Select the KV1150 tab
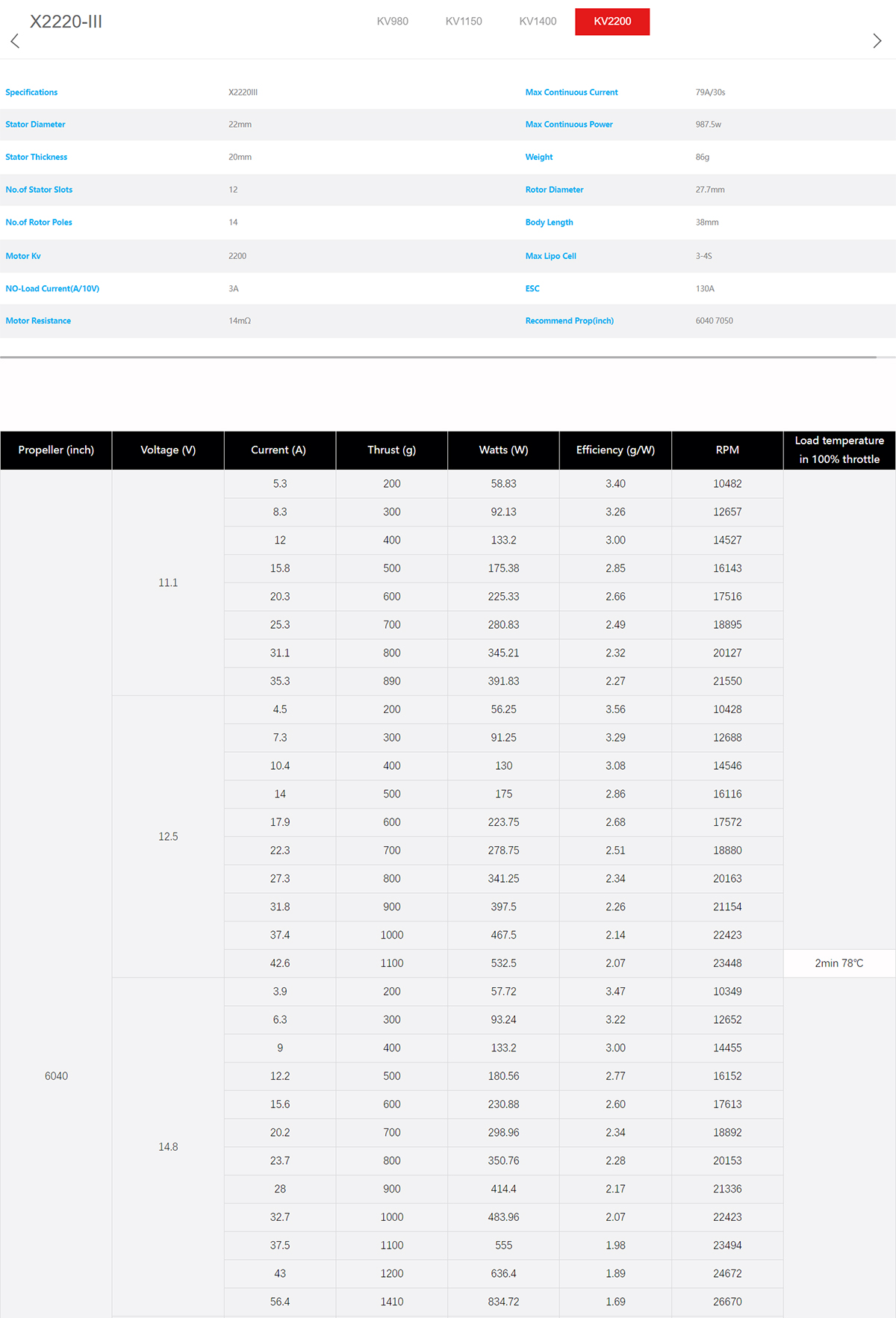896x1318 pixels. pyautogui.click(x=464, y=22)
